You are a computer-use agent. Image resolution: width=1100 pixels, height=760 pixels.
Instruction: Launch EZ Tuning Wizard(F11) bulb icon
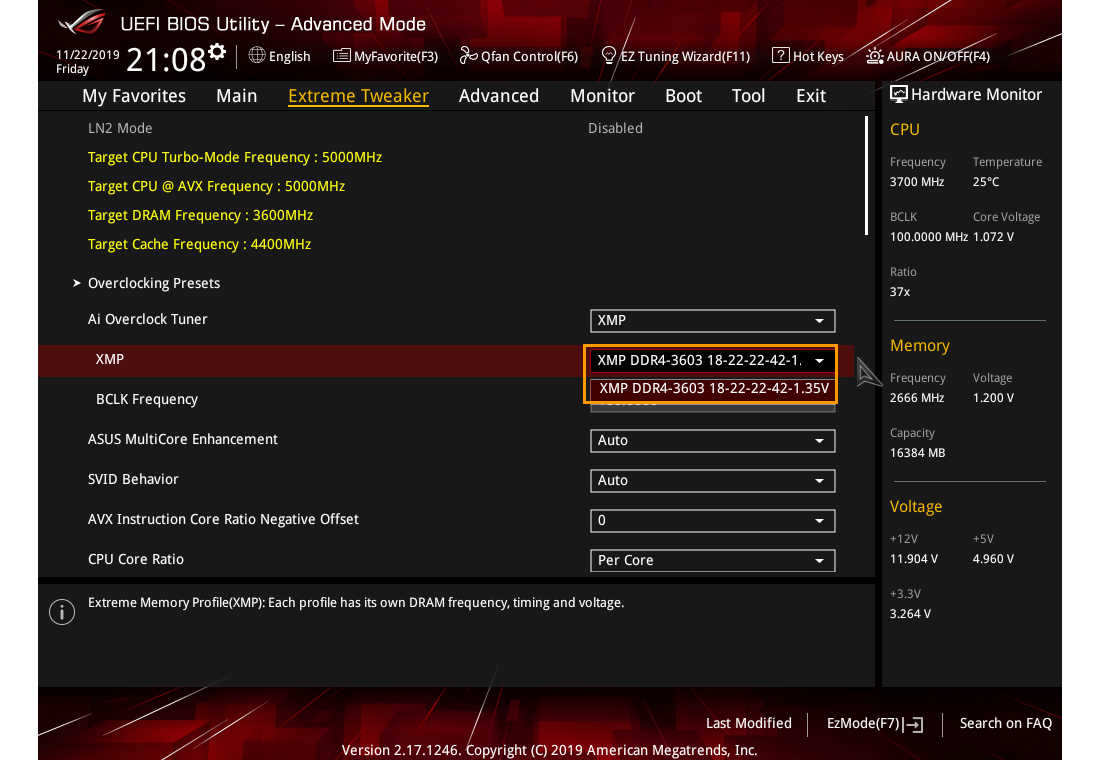coord(609,55)
